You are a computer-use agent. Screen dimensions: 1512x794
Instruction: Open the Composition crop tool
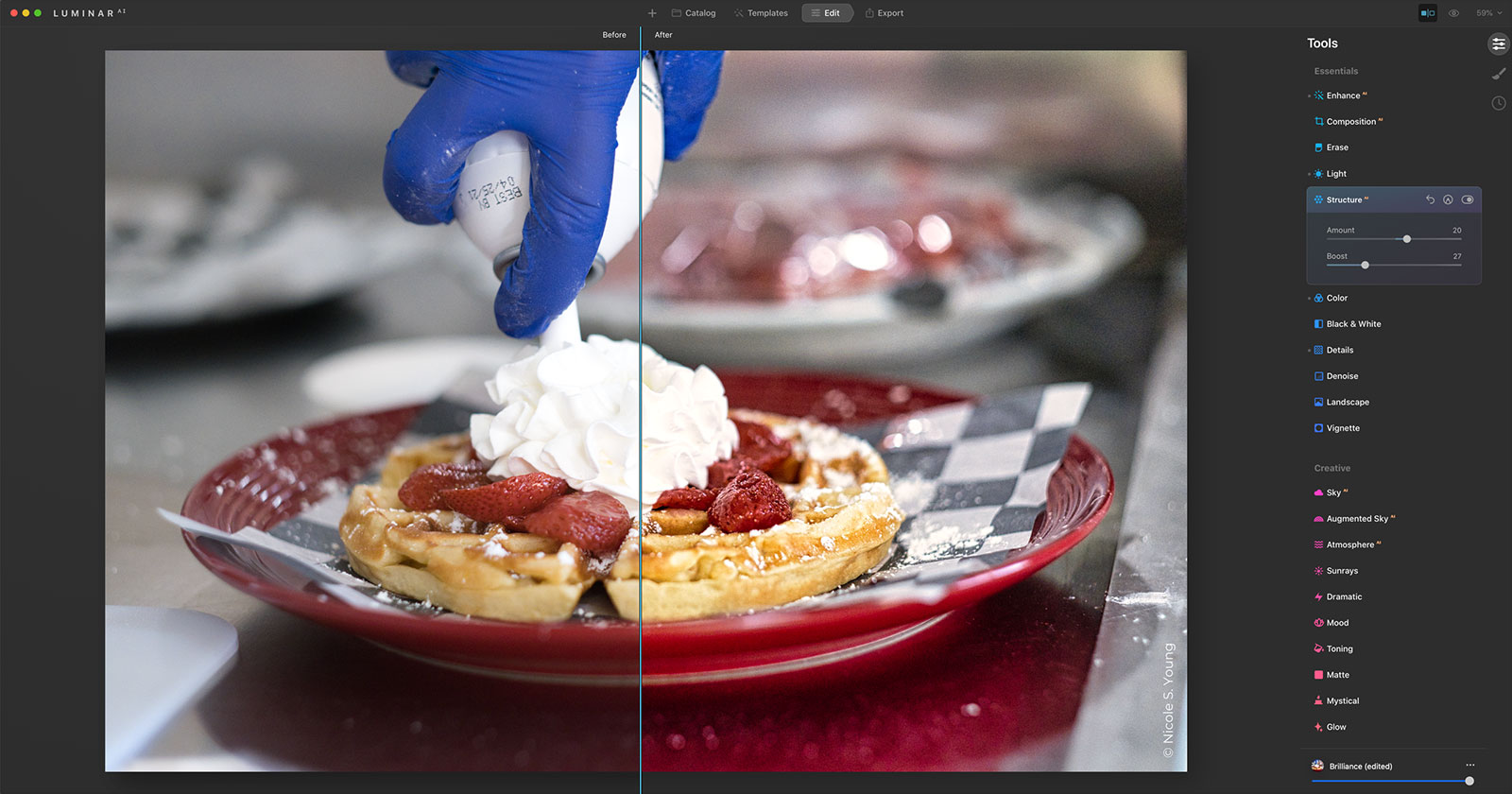(x=1350, y=122)
